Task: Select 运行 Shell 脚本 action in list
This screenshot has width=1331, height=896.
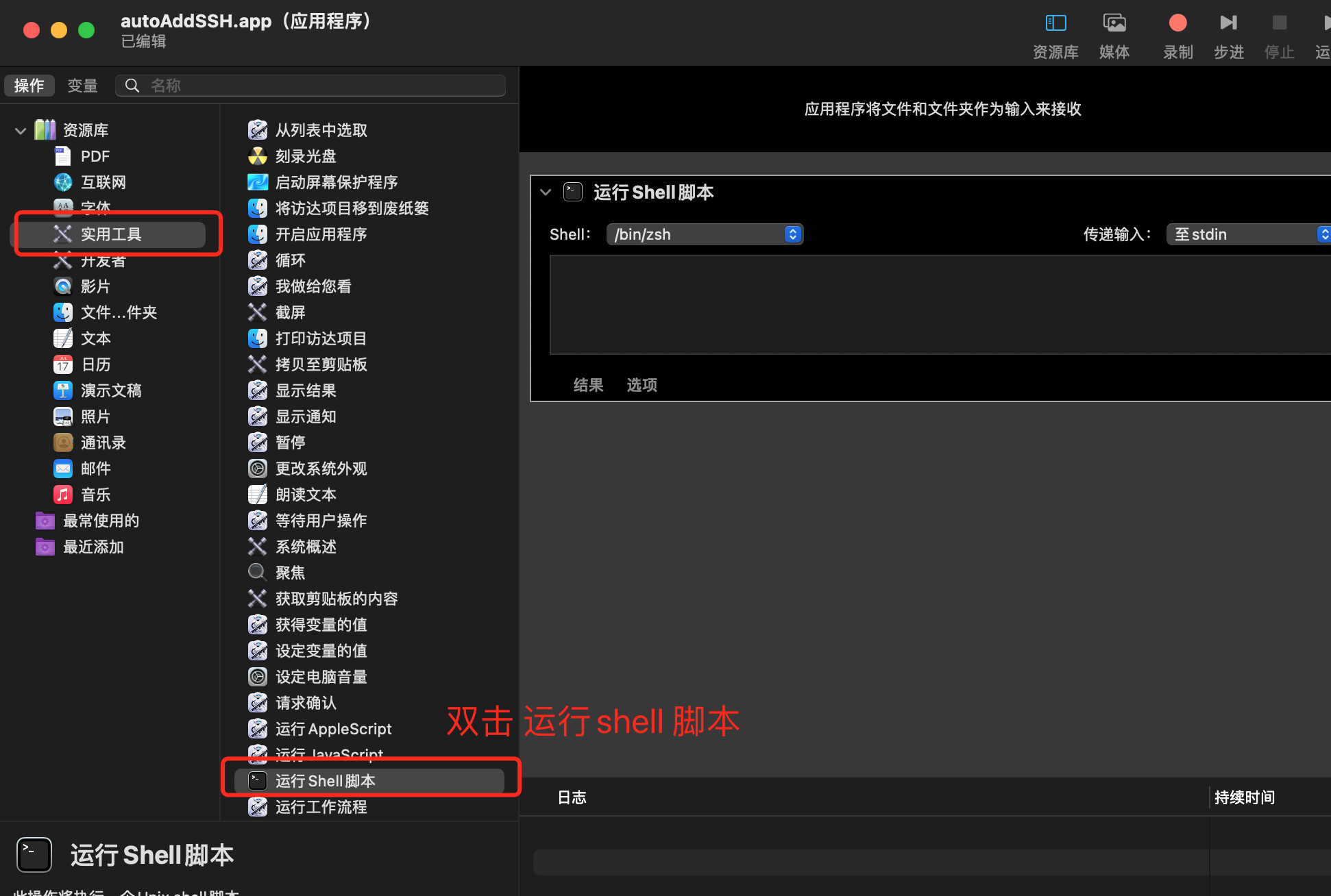Action: click(x=325, y=781)
